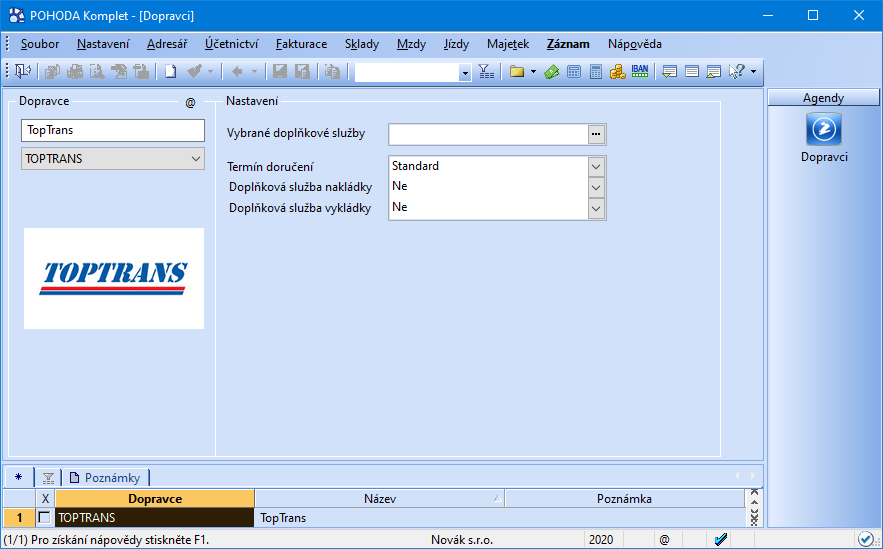Click the yellow folder toolbar icon

517,72
